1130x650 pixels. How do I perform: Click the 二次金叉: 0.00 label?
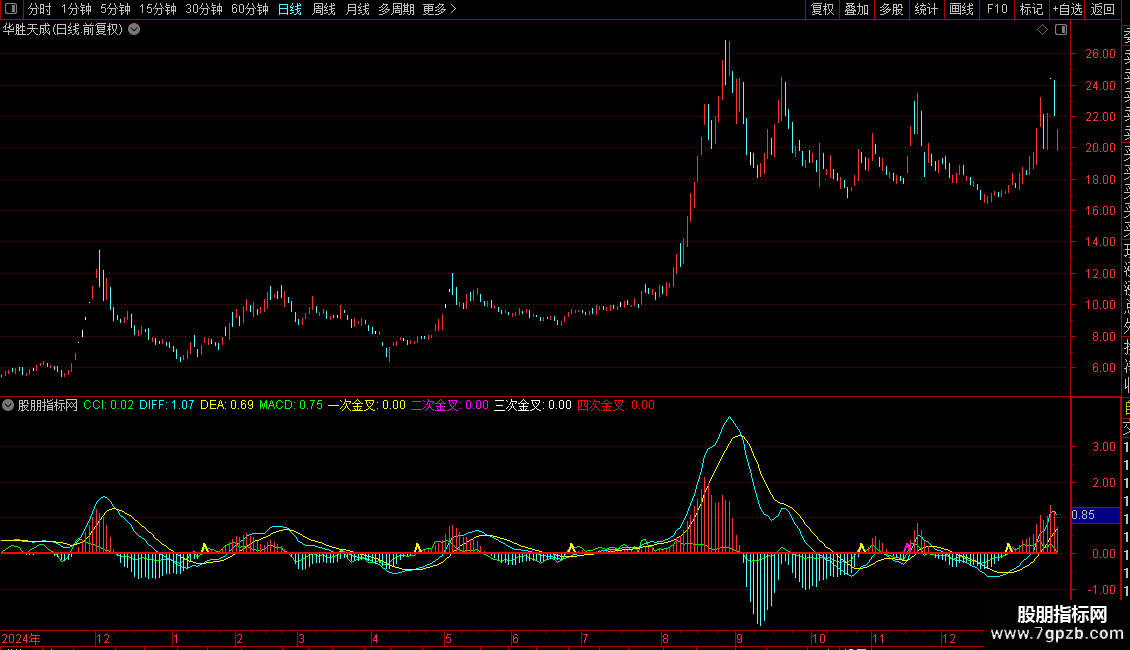[450, 405]
